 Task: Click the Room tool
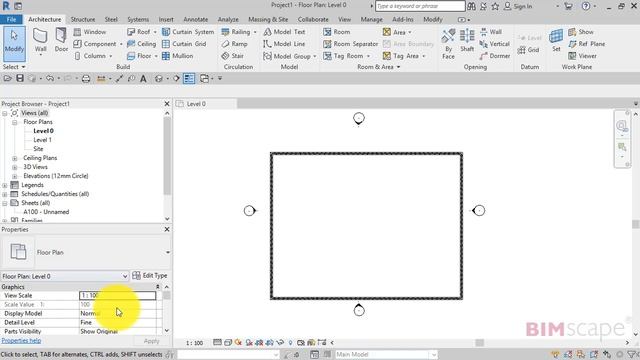[x=337, y=32]
